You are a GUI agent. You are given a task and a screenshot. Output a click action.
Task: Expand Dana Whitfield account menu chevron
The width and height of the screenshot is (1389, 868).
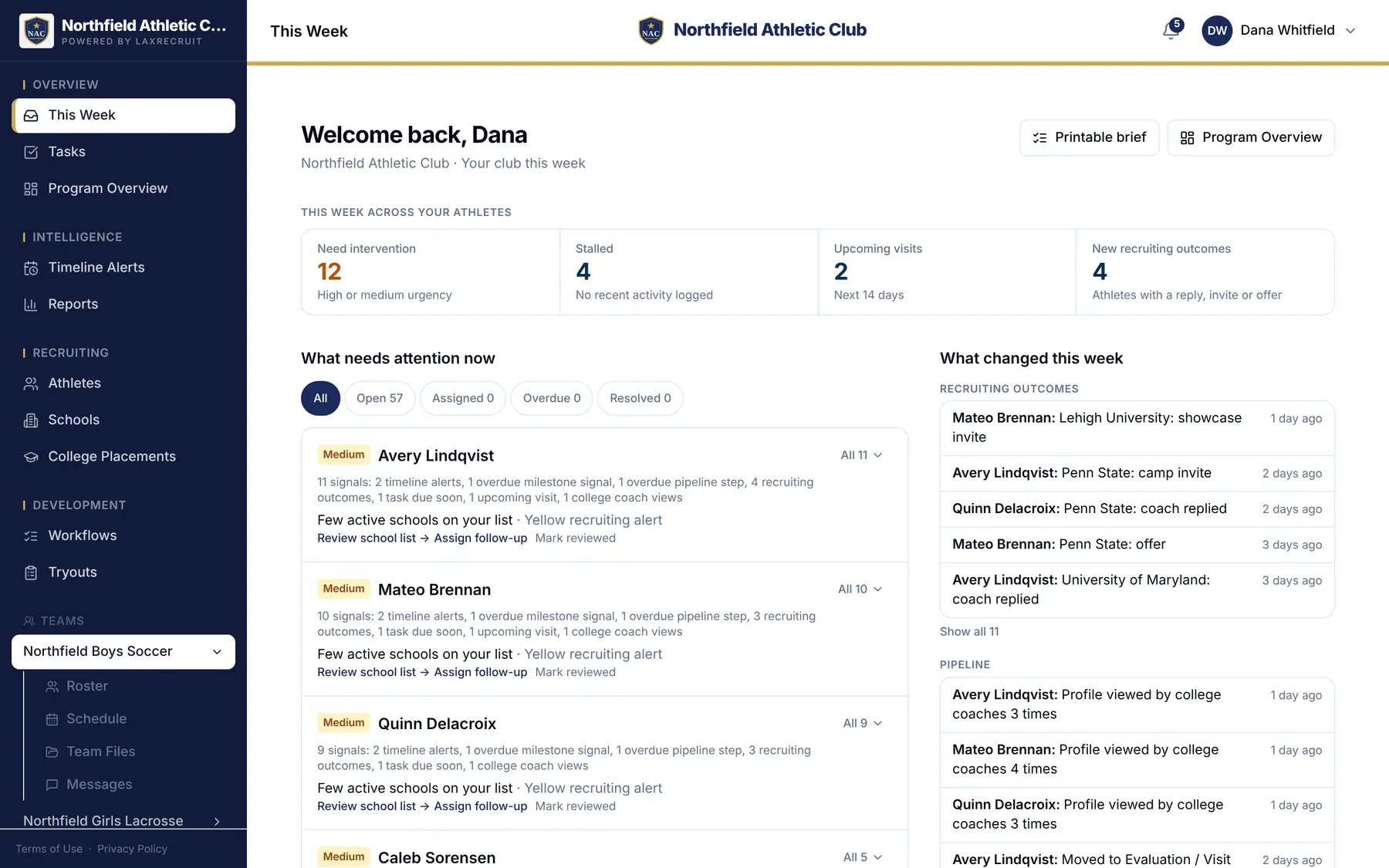[1350, 31]
